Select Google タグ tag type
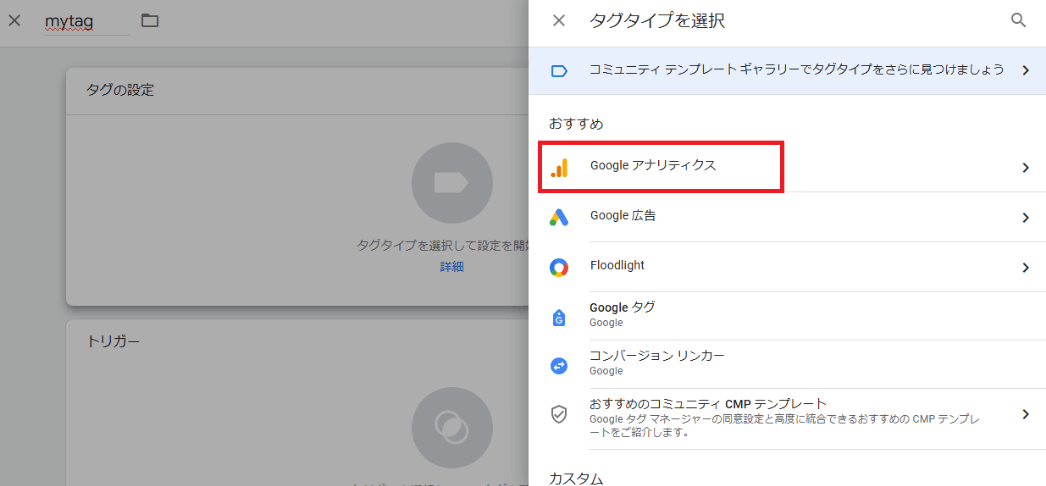 tap(787, 315)
